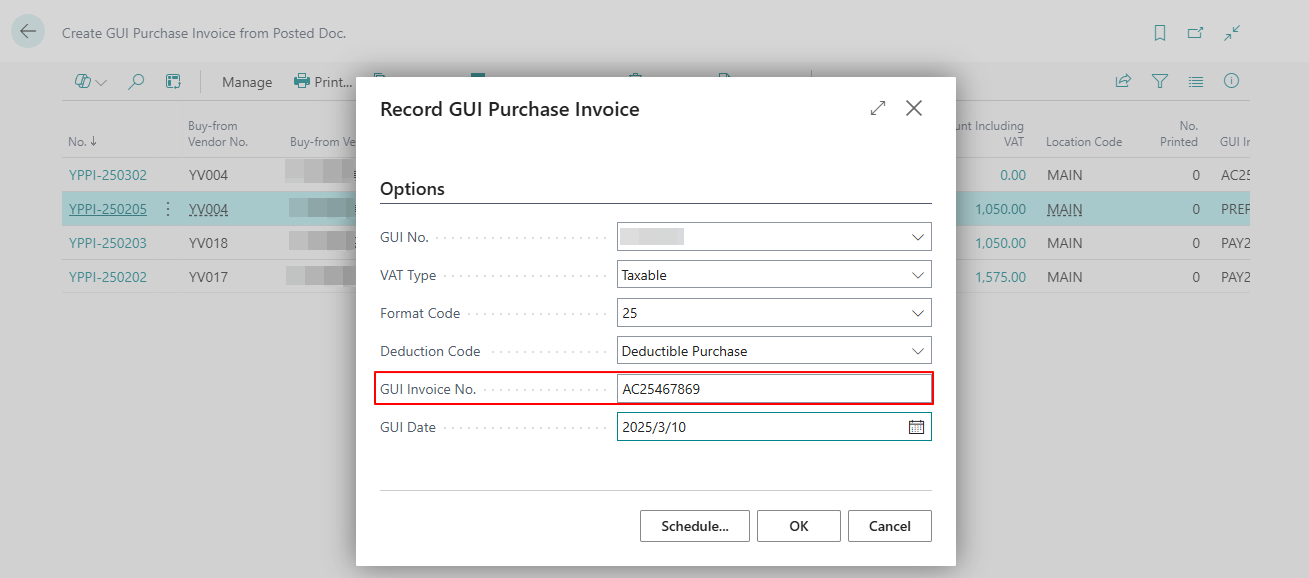Click the share icon in the toolbar
The width and height of the screenshot is (1309, 578).
1123,82
